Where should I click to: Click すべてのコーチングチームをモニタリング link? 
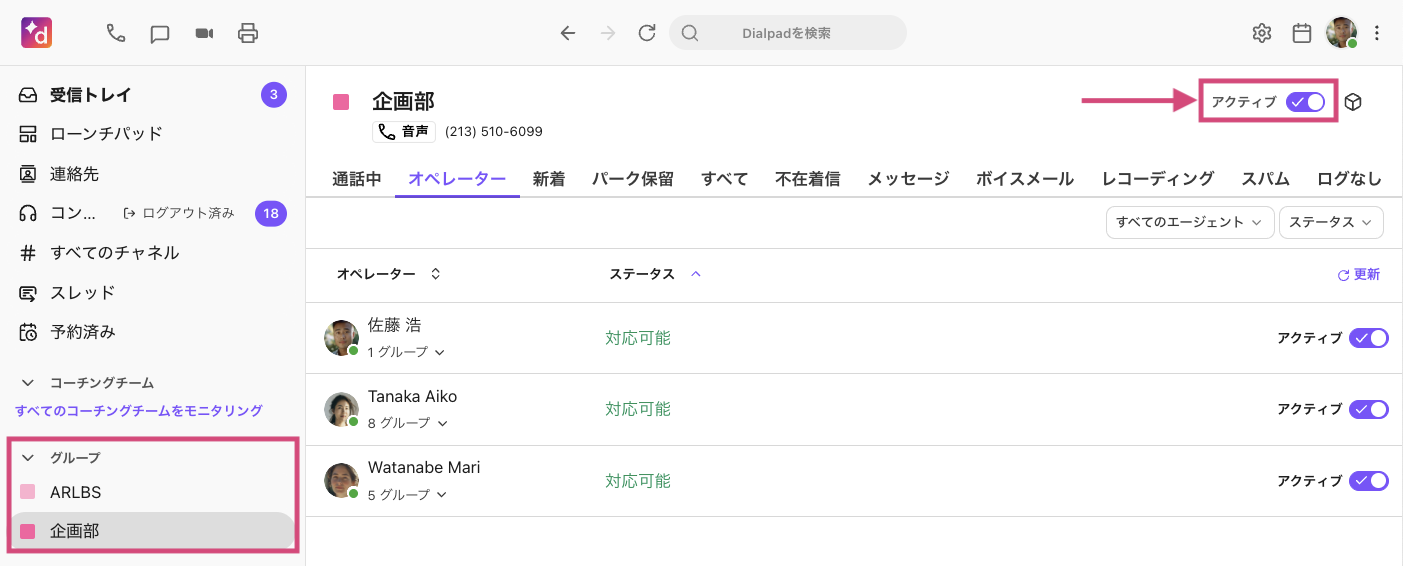point(139,410)
